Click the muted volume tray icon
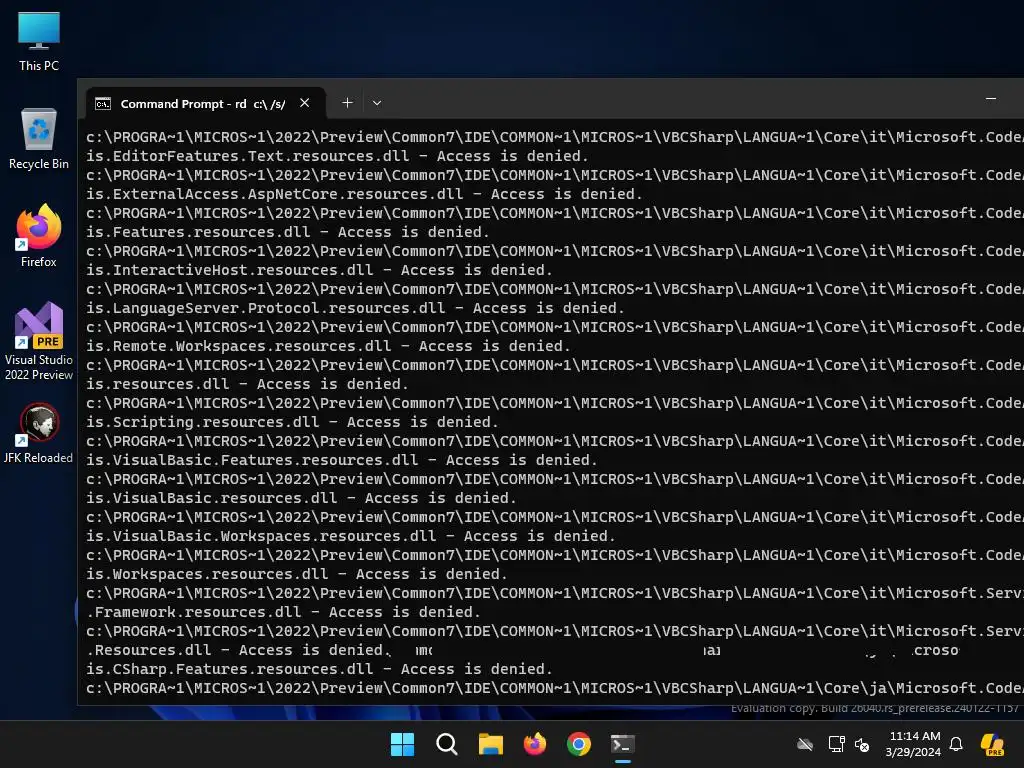Viewport: 1024px width, 768px height. pyautogui.click(x=862, y=744)
